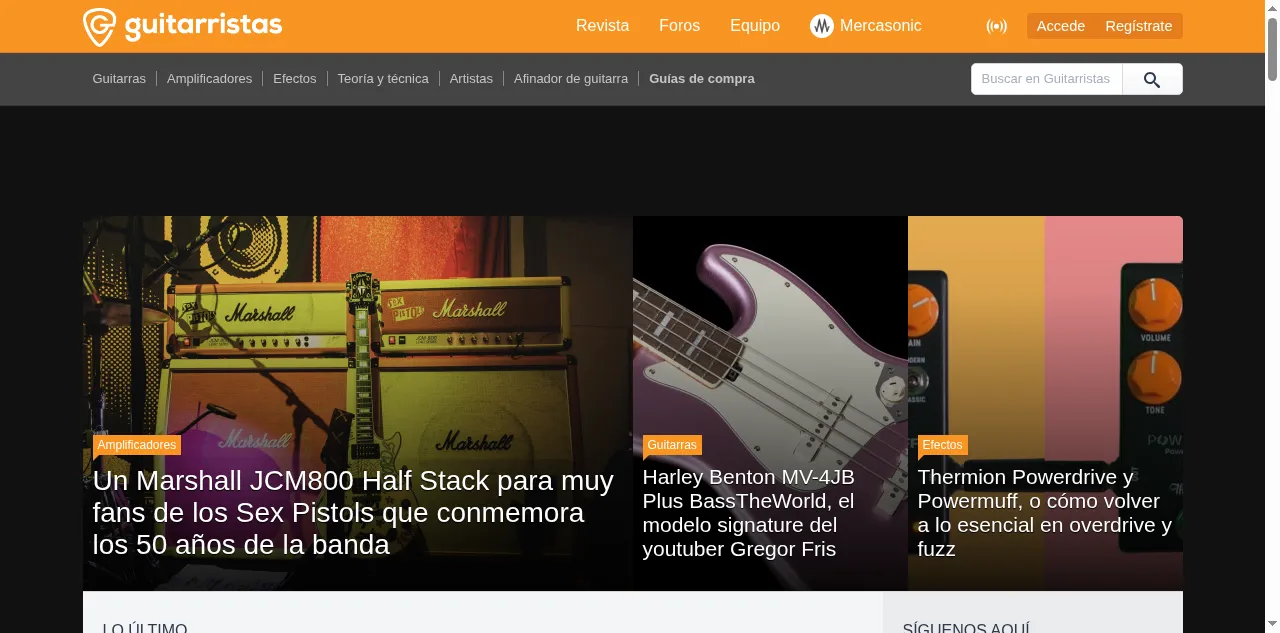Focus the Buscar en Guitarristas field
Image resolution: width=1280 pixels, height=633 pixels.
click(x=1046, y=79)
